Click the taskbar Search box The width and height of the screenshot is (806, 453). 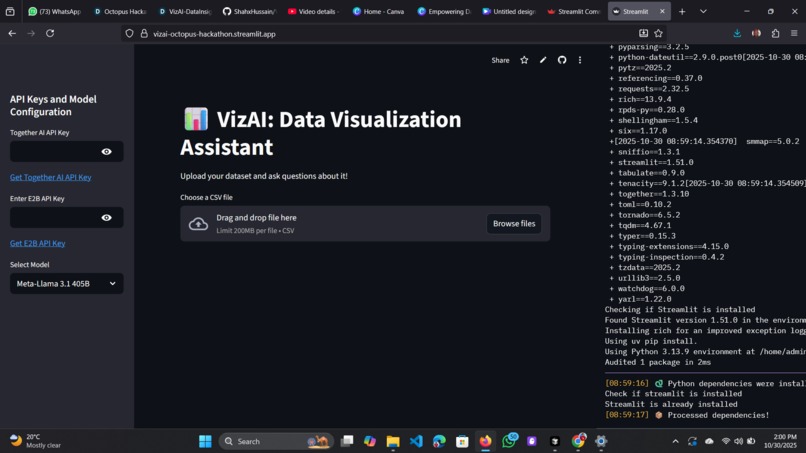point(276,441)
